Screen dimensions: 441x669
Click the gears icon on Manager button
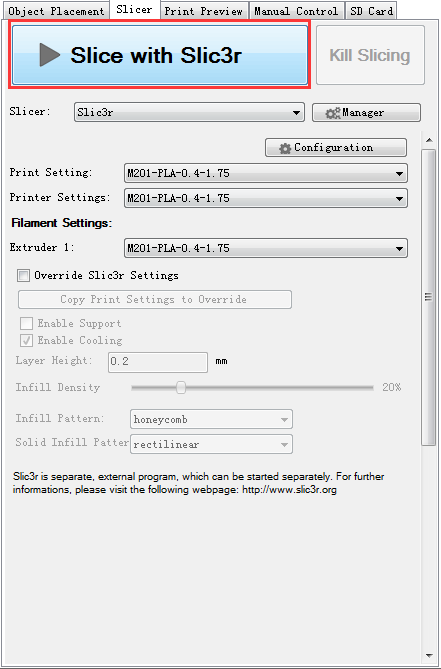333,113
